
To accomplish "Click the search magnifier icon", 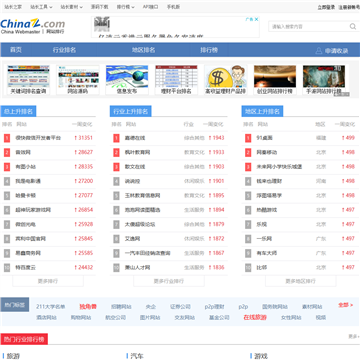I will [353, 26].
